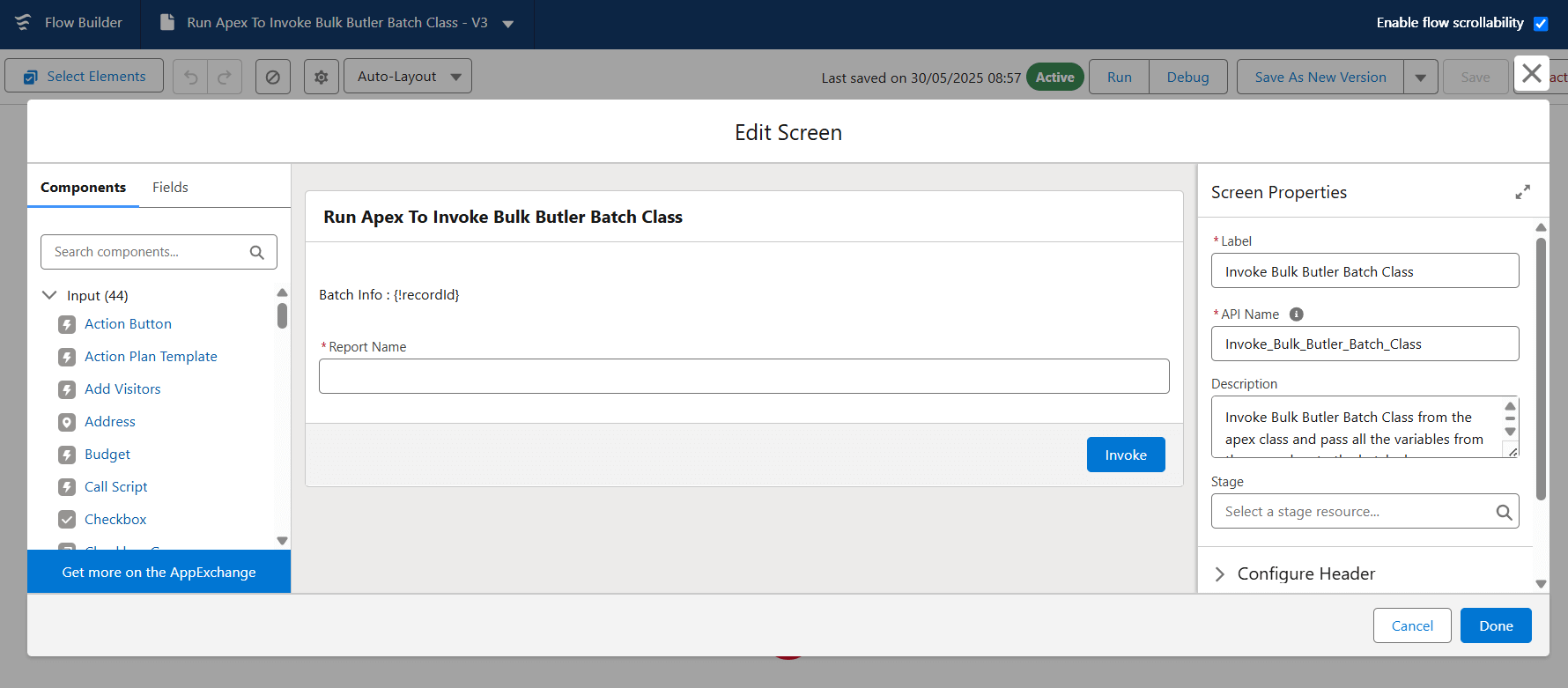The width and height of the screenshot is (1568, 688).
Task: Click the Budget component icon
Action: pyautogui.click(x=67, y=455)
